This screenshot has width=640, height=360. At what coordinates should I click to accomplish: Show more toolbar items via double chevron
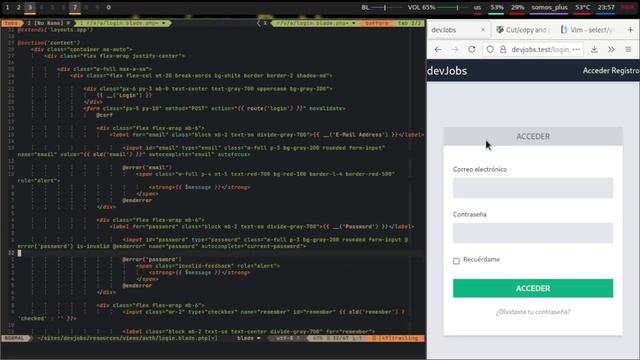point(611,49)
